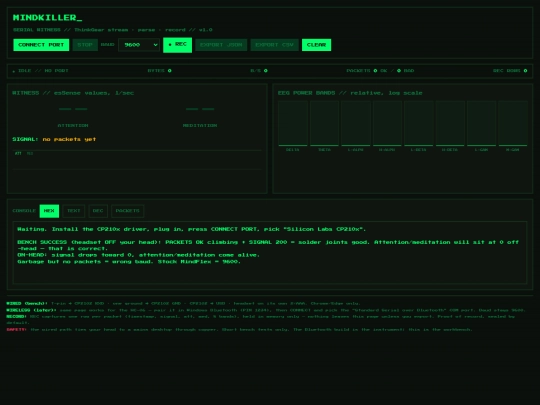Click the DELTA band bar
Screen dimensions: 540x405
293,123
